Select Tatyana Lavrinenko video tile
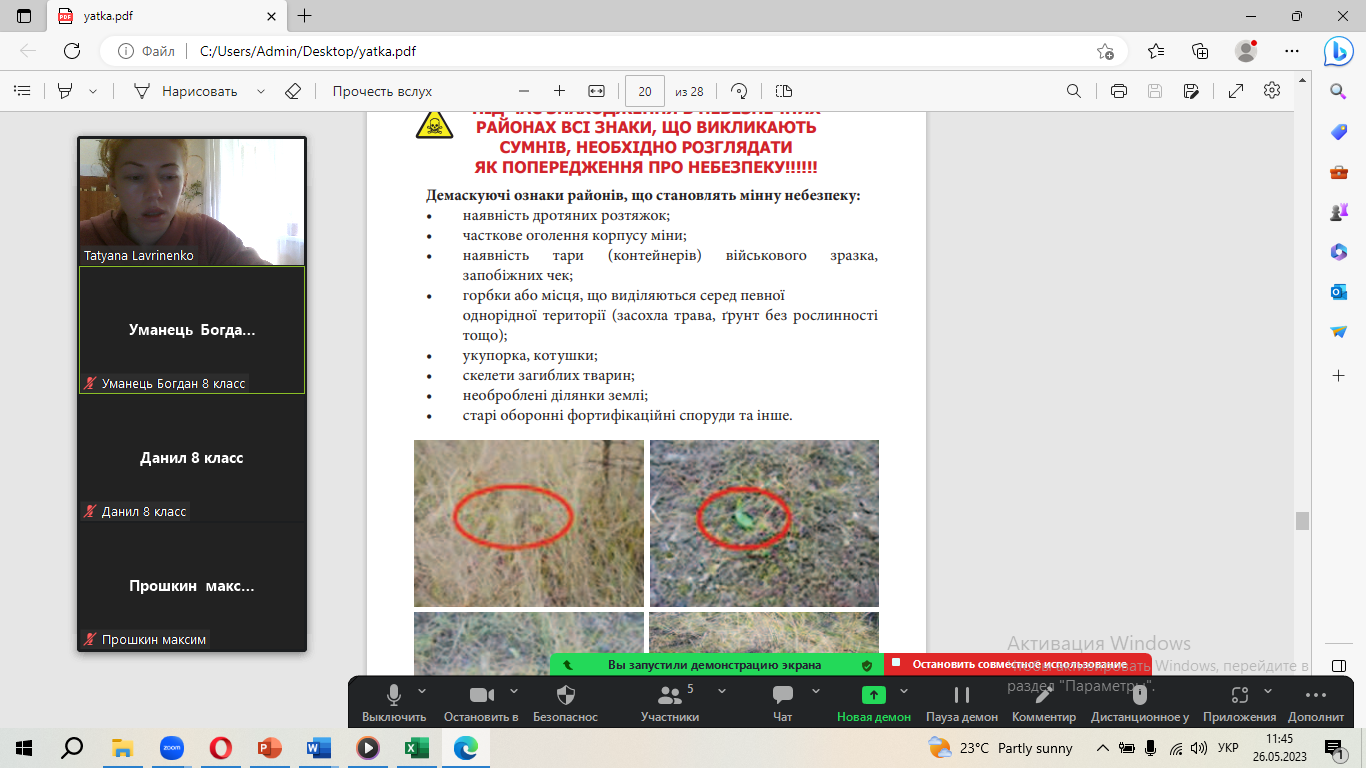The height and width of the screenshot is (768, 1366). (x=192, y=201)
